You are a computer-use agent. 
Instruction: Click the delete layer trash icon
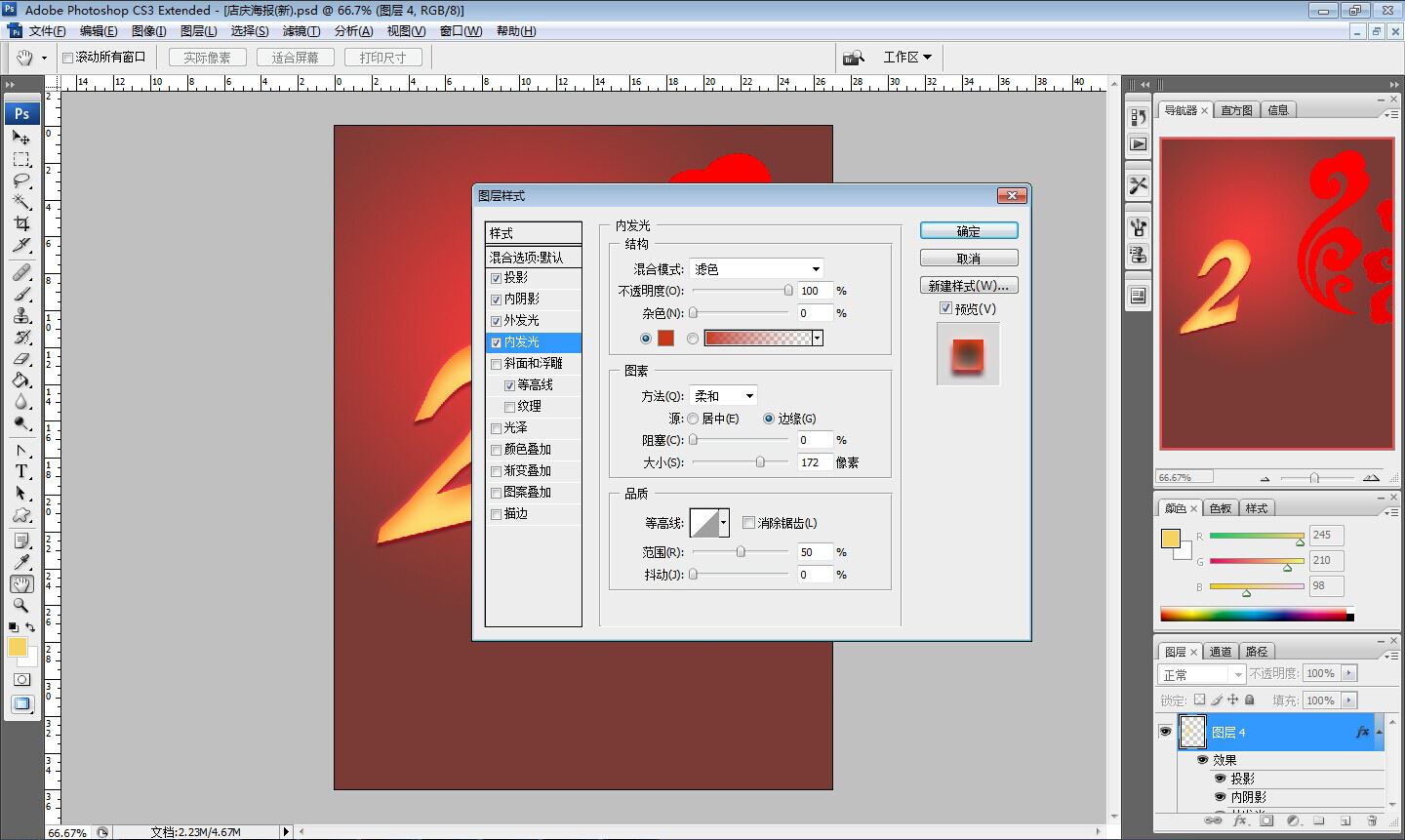(1372, 821)
